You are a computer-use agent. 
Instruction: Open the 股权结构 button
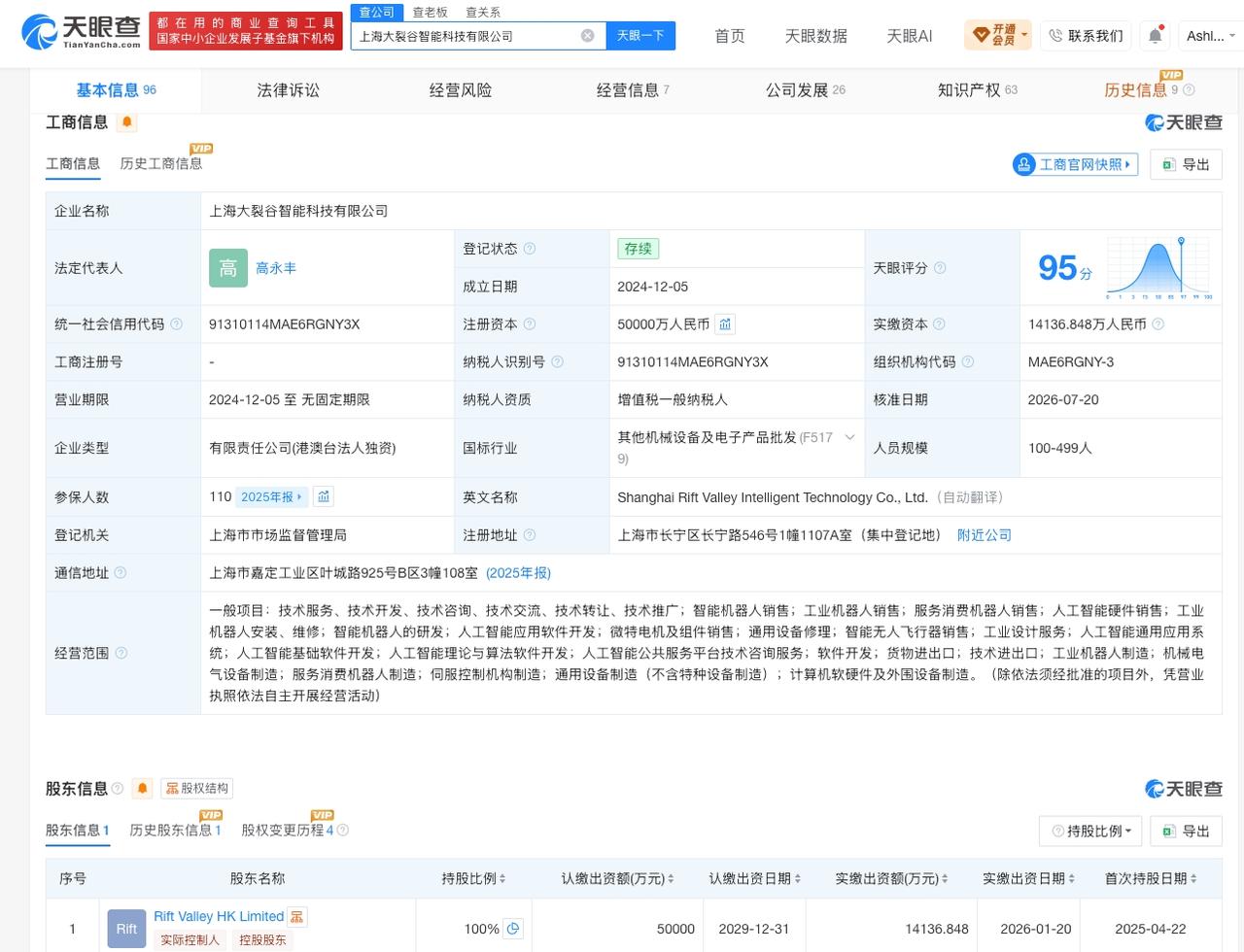click(x=197, y=788)
